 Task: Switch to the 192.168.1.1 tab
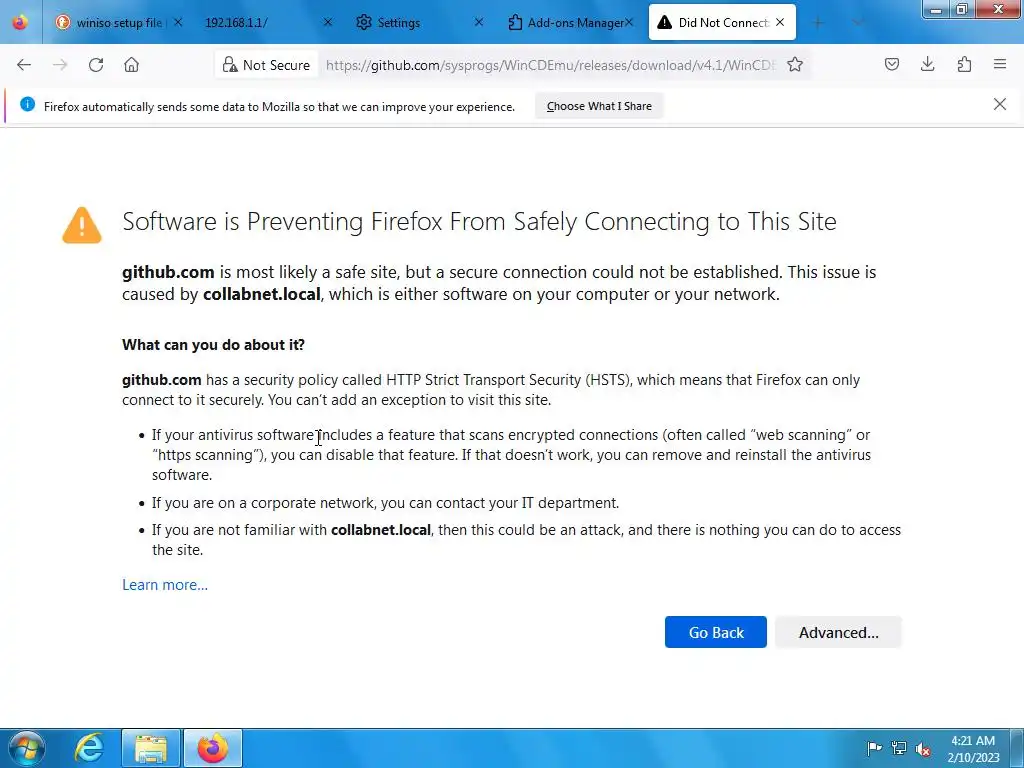261,22
